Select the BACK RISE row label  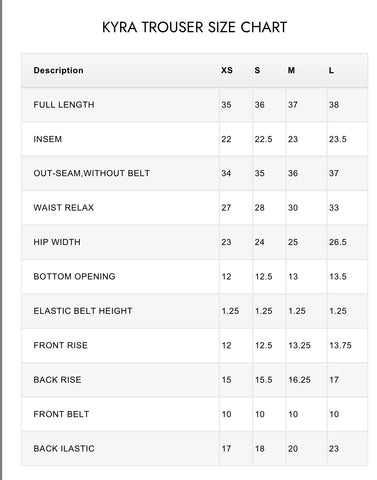point(57,380)
